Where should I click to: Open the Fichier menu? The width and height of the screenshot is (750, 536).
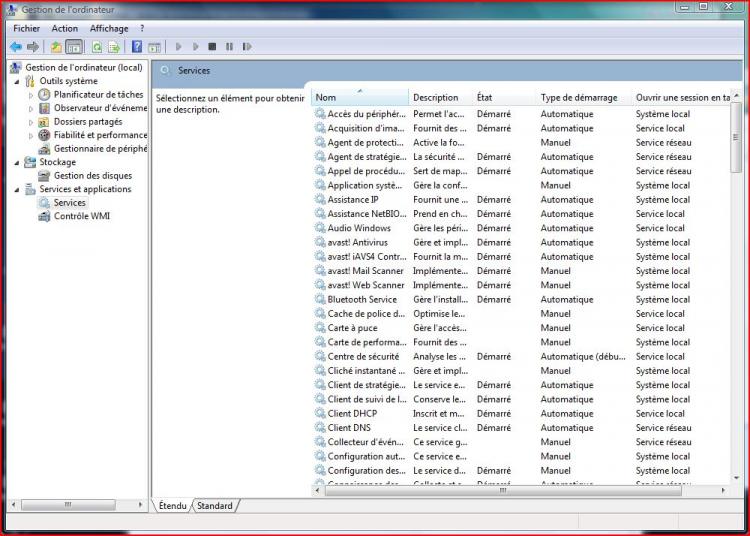point(27,29)
